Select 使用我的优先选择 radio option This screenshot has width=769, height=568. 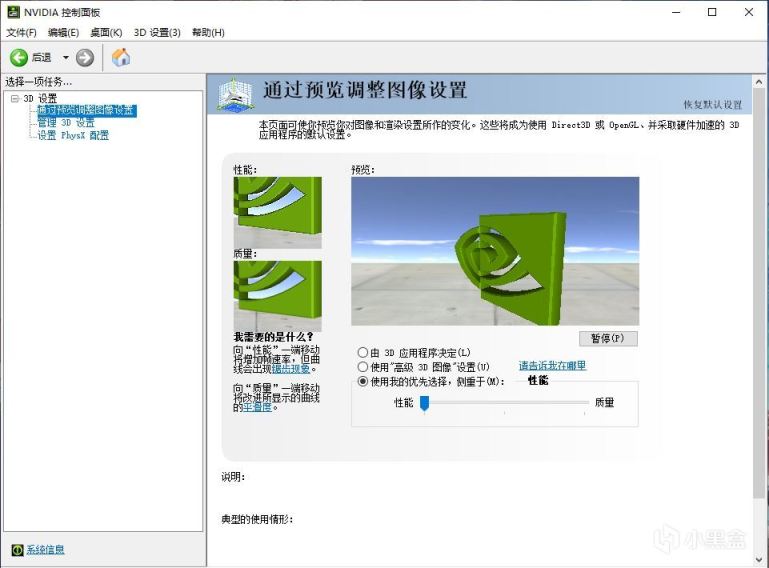click(x=363, y=381)
